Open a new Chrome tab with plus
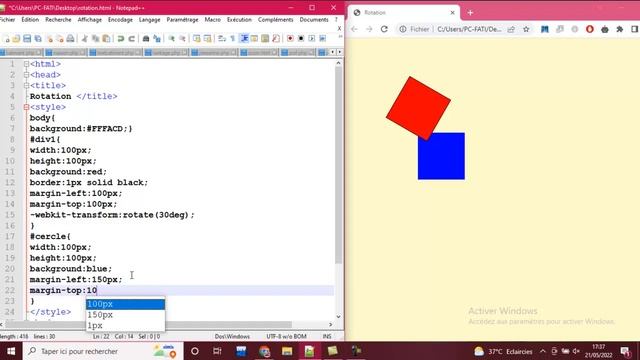 click(470, 13)
